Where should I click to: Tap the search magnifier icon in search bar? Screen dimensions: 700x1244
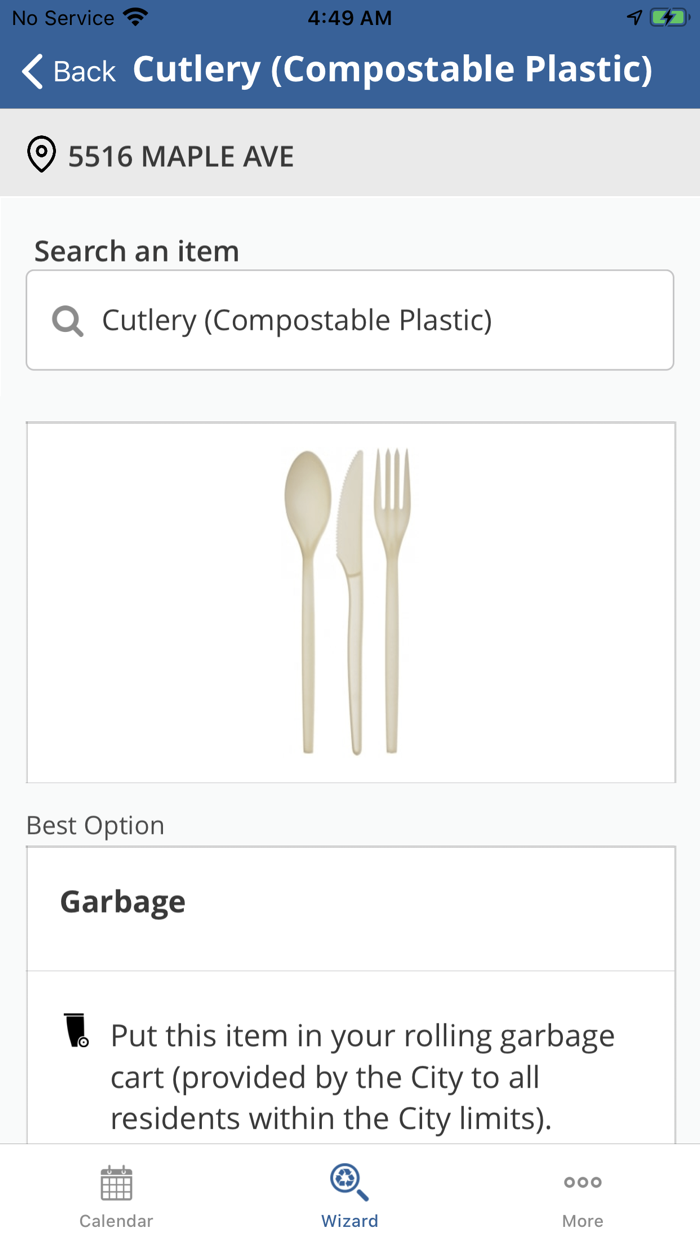66,320
